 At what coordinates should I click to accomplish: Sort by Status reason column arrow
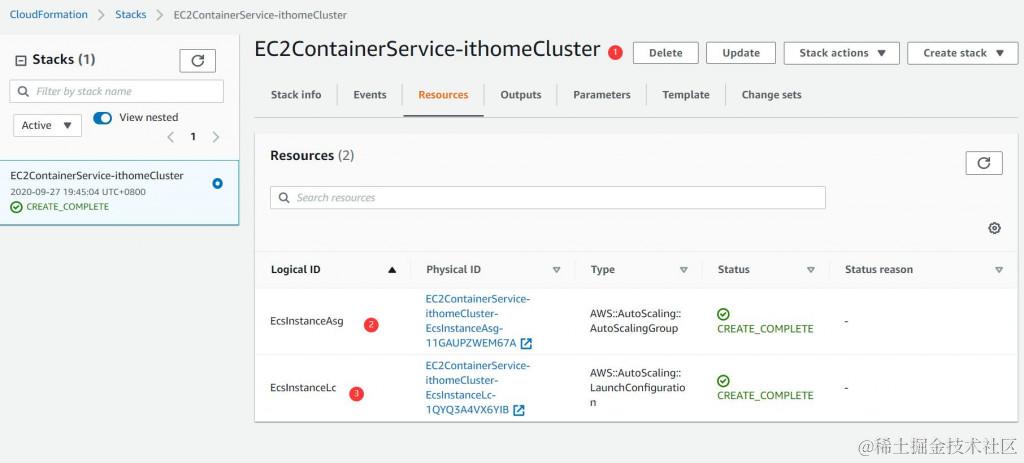coord(999,270)
